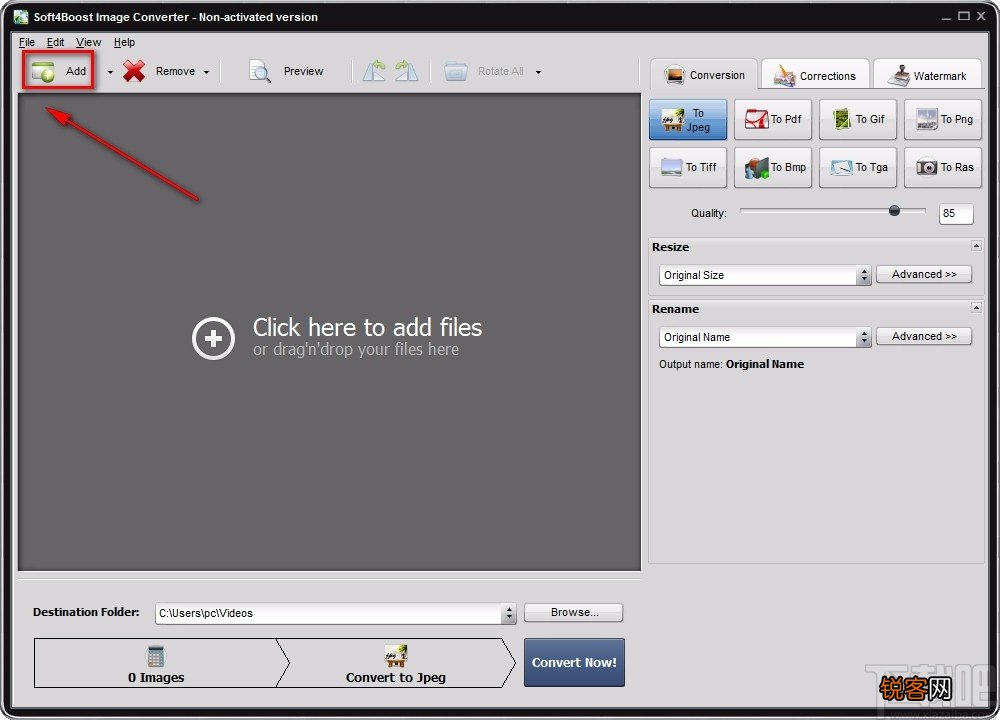Click the Preview magnifier button
Screen dimensions: 1000x720
tap(286, 71)
